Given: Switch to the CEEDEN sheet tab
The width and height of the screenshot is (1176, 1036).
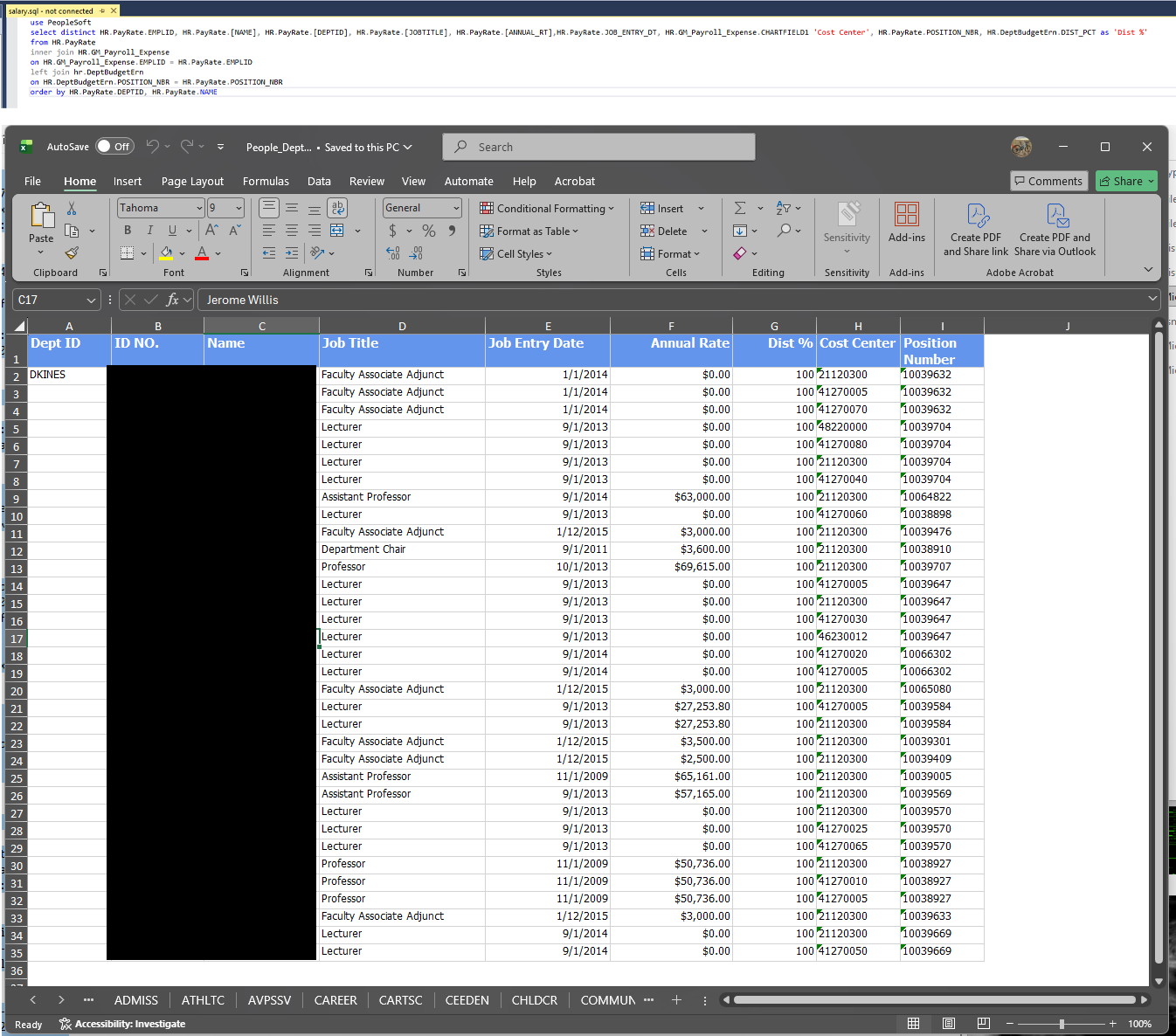Looking at the screenshot, I should (467, 1000).
